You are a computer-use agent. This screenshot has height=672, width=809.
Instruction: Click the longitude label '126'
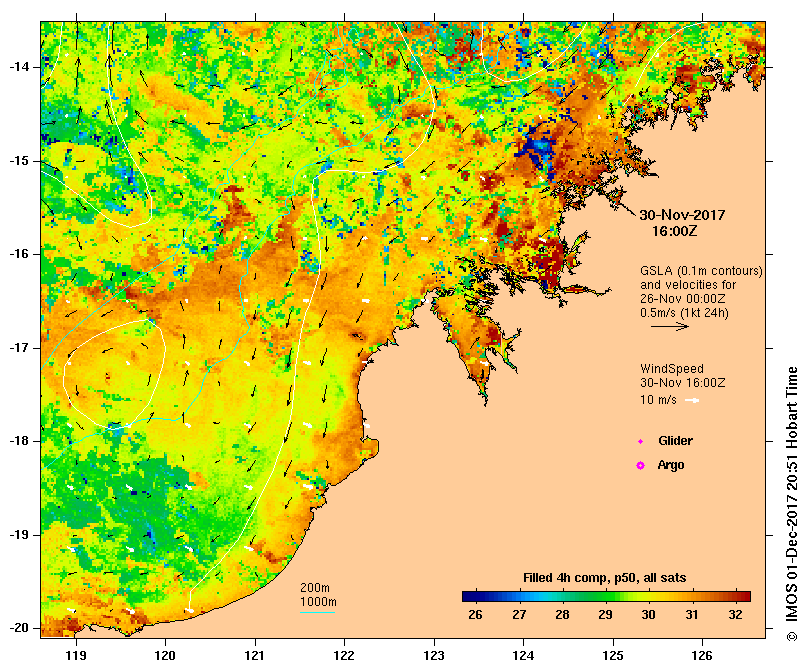tap(702, 655)
